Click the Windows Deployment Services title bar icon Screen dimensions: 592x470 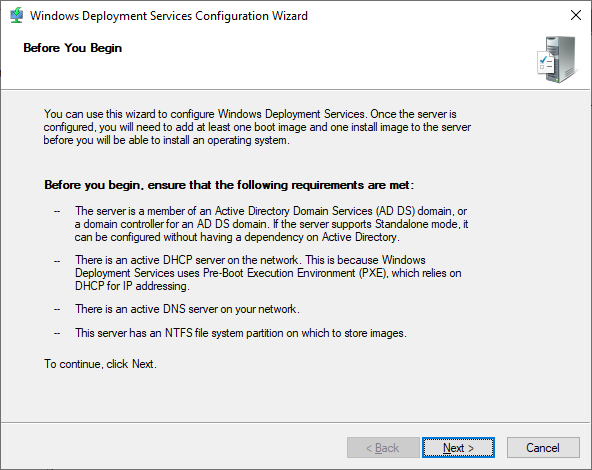click(x=17, y=15)
